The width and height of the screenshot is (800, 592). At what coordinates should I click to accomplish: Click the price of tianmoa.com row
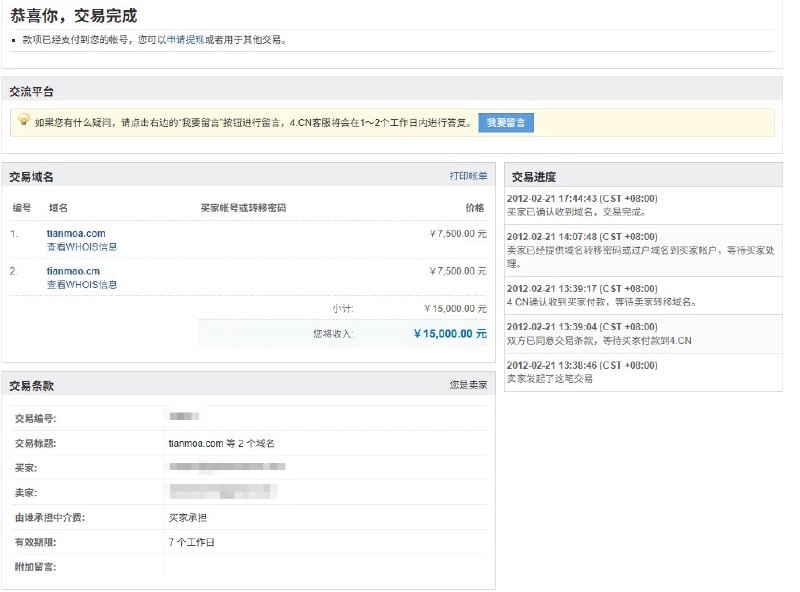[x=458, y=234]
